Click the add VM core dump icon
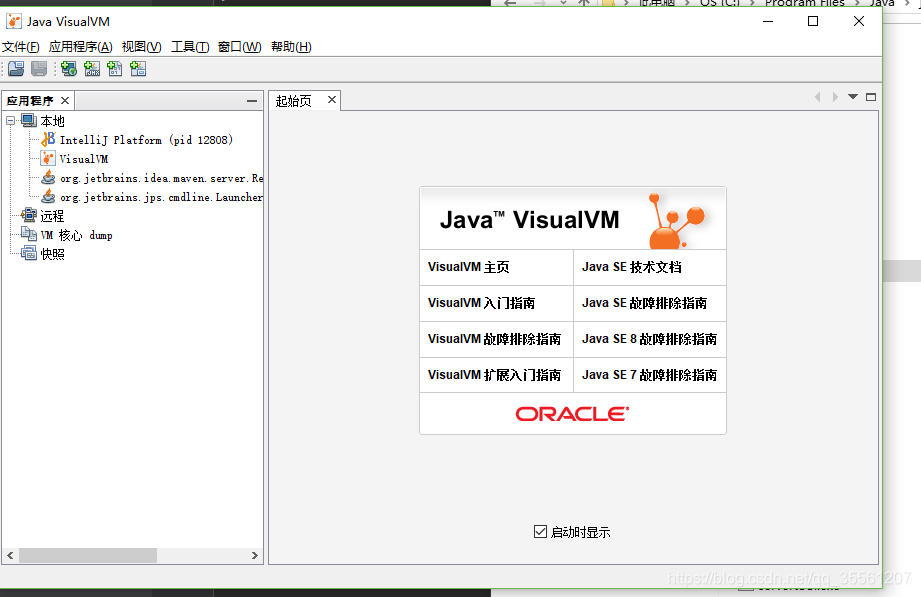921x597 pixels. click(x=114, y=68)
